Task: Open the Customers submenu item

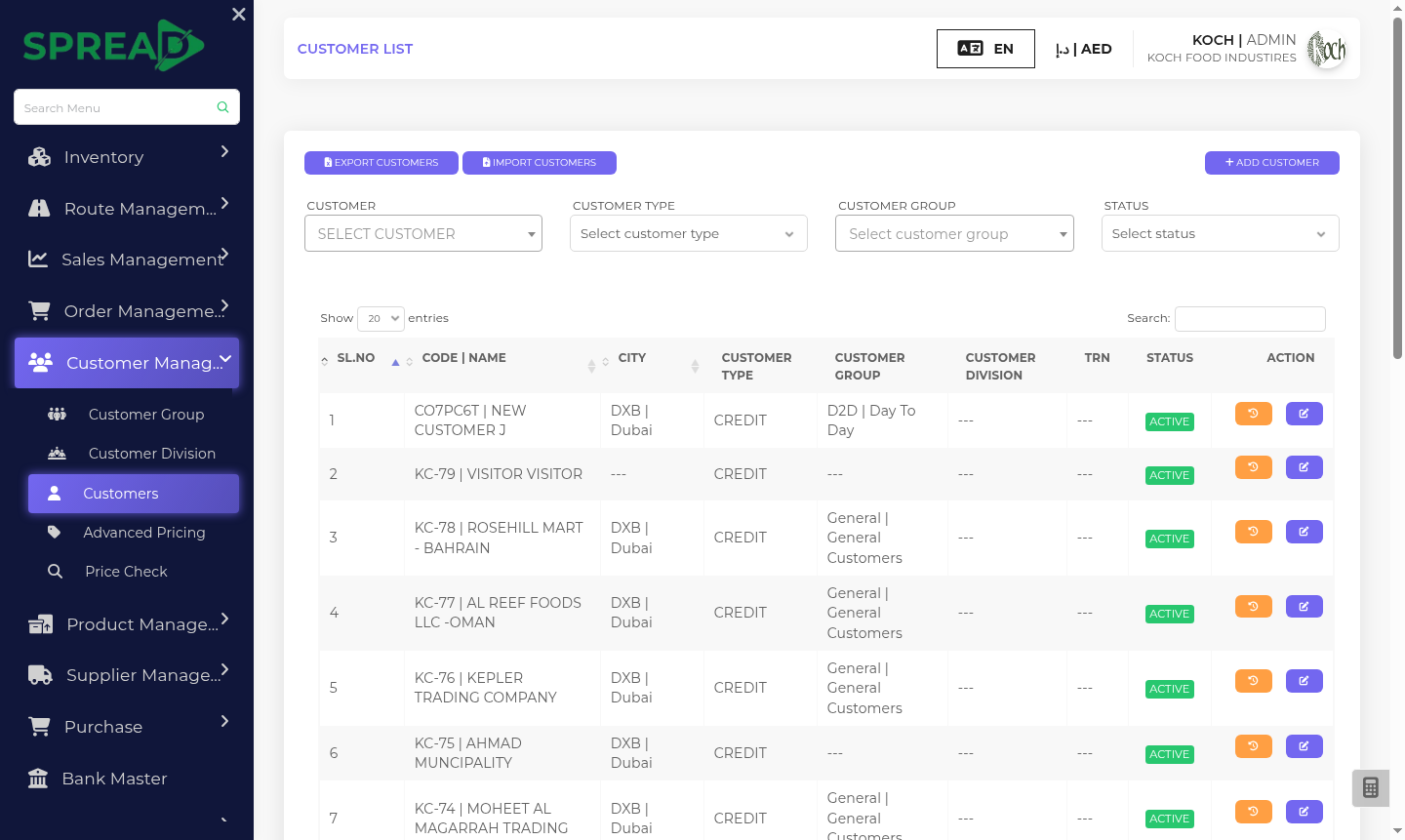Action: [134, 494]
